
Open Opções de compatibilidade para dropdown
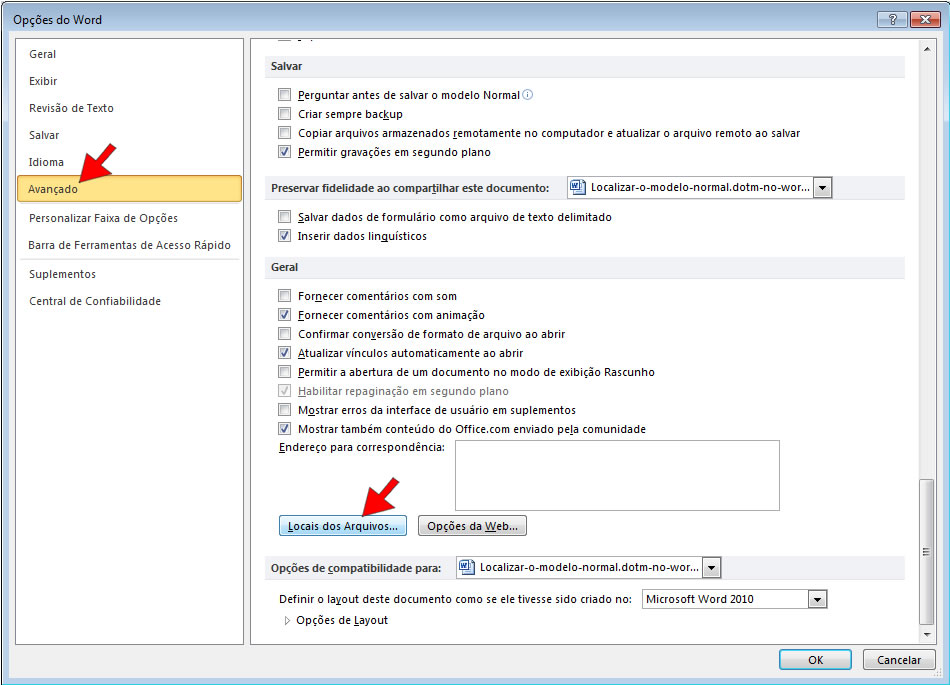711,568
